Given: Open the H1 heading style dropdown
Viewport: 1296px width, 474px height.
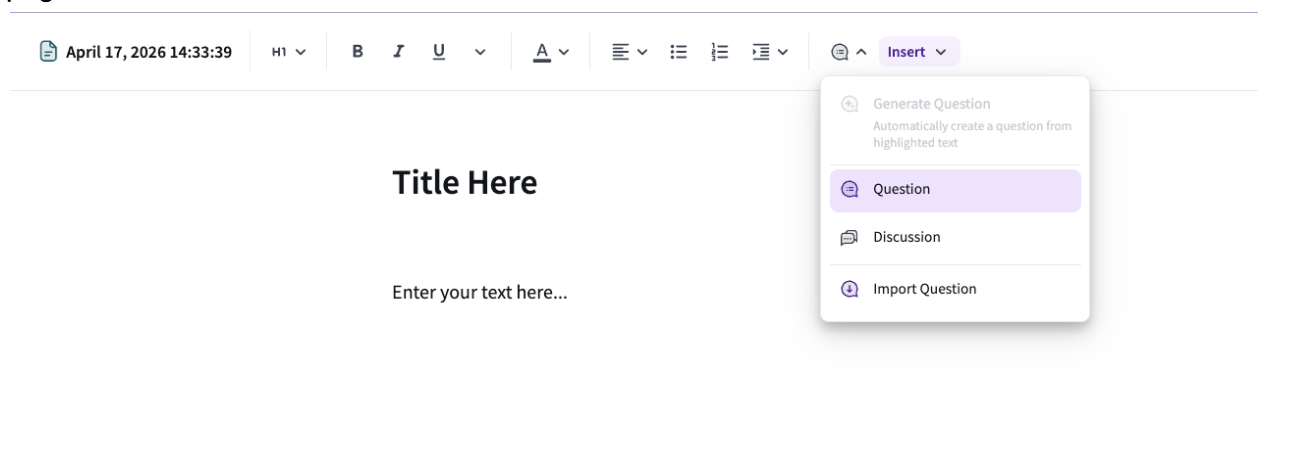Looking at the screenshot, I should 289,52.
